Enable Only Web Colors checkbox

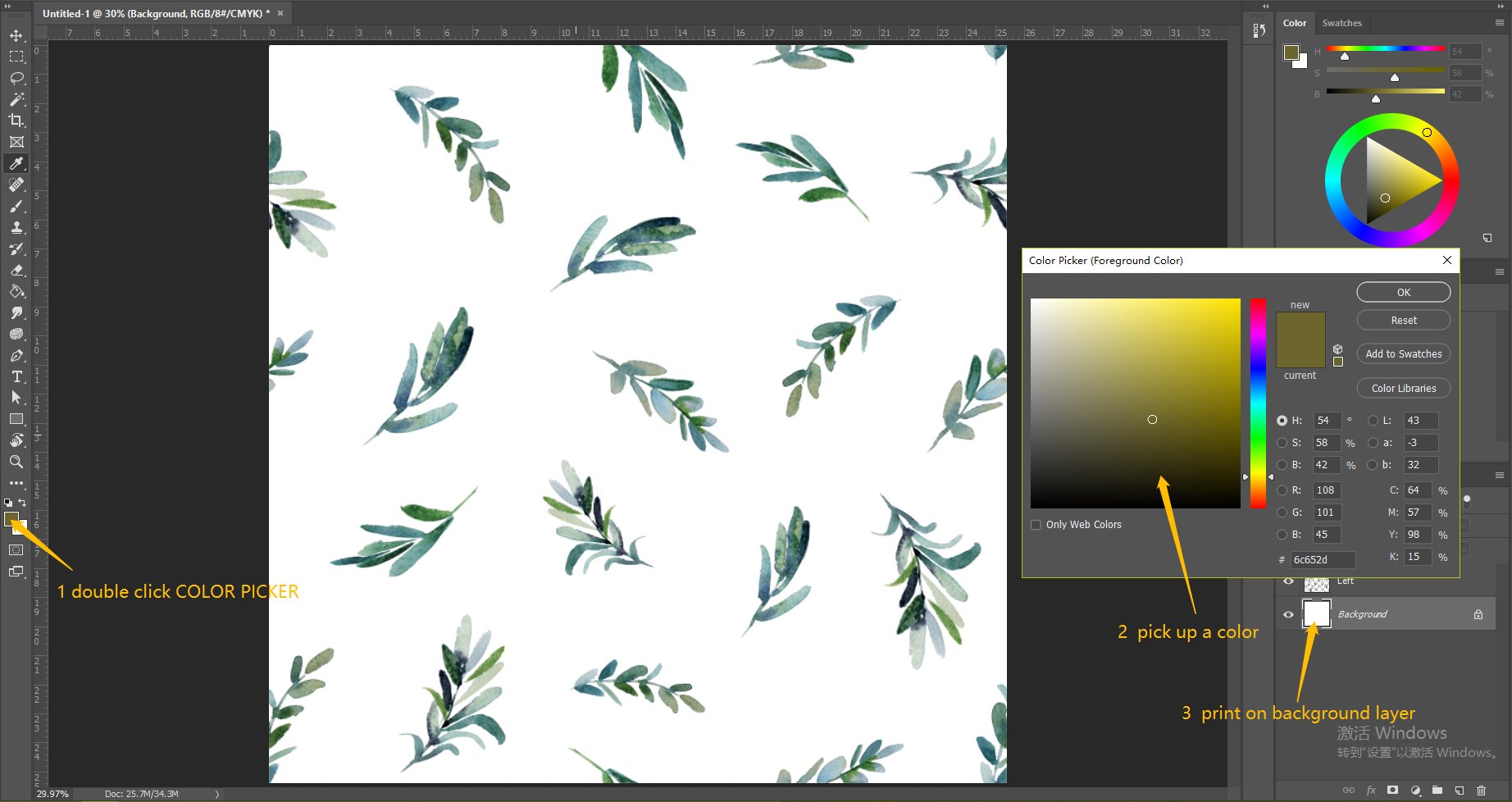tap(1036, 525)
